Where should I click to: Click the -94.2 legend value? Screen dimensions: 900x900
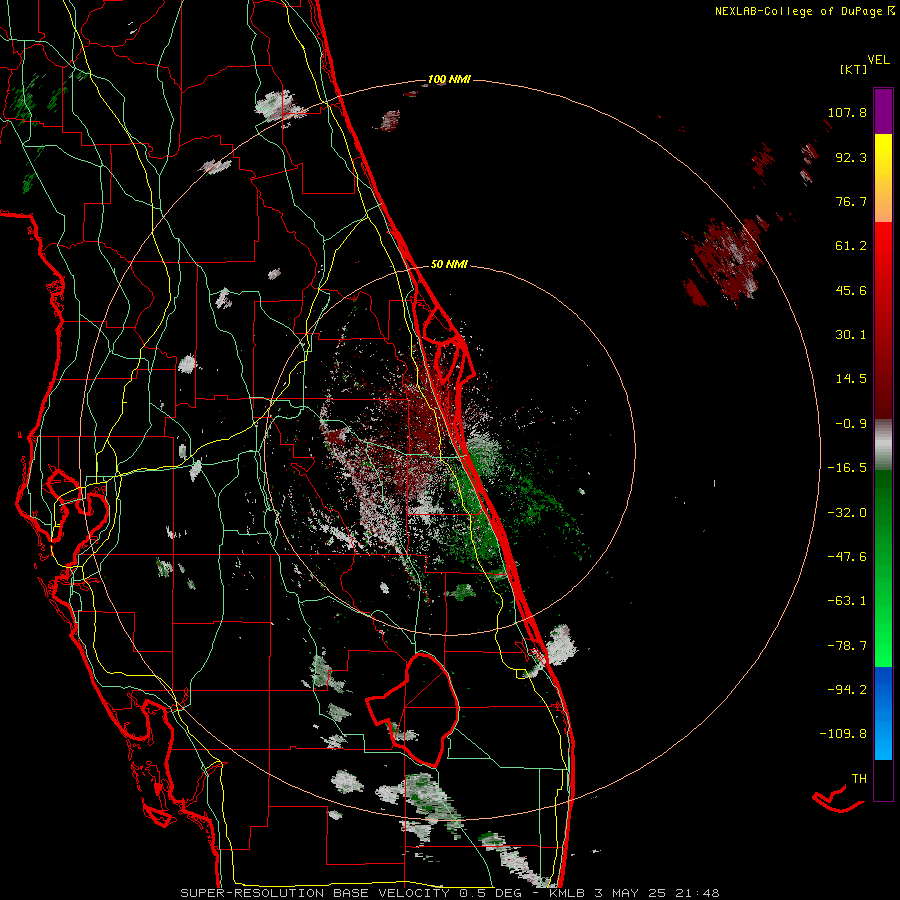(x=847, y=690)
